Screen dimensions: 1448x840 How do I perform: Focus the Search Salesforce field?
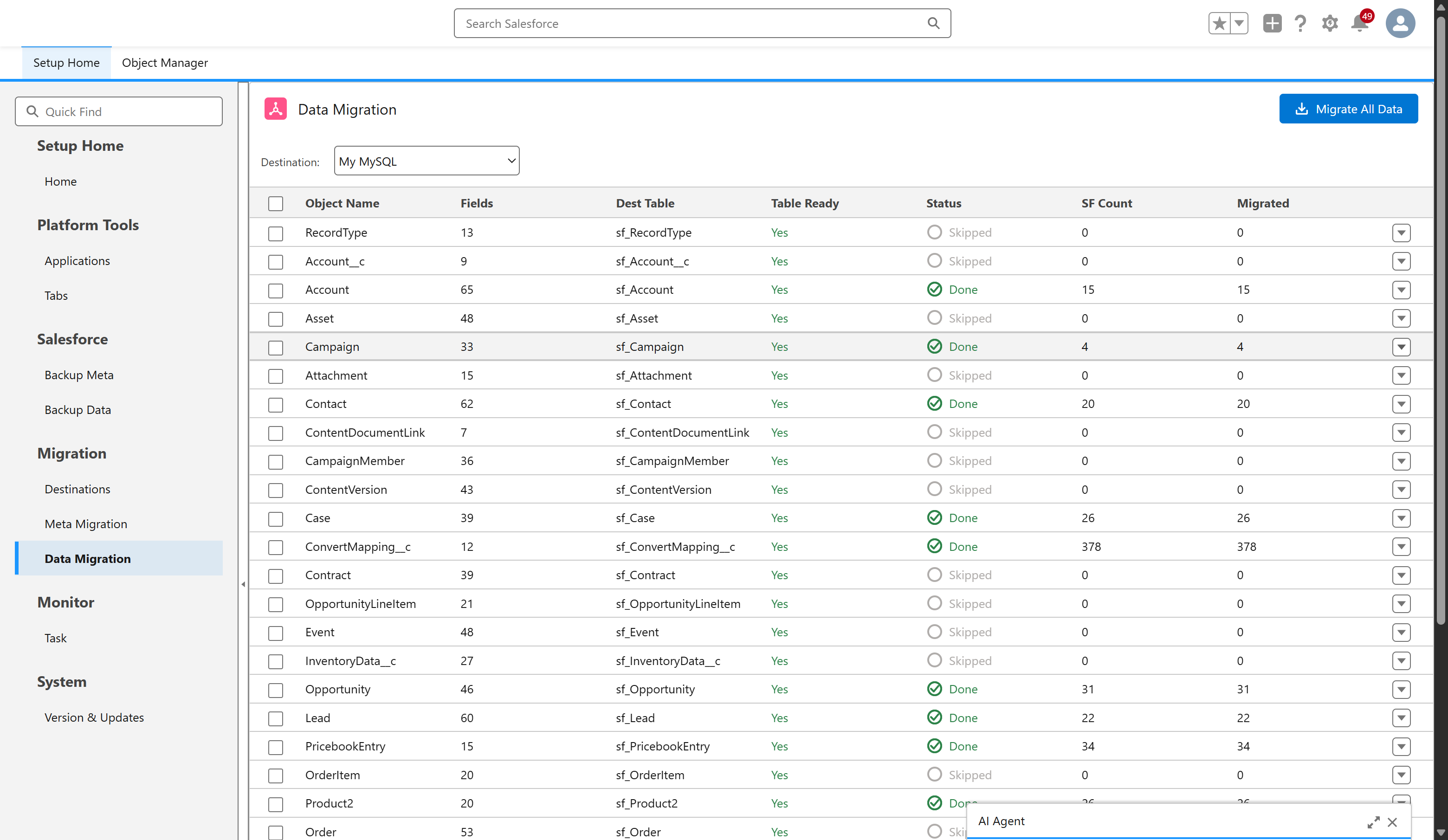(x=702, y=24)
